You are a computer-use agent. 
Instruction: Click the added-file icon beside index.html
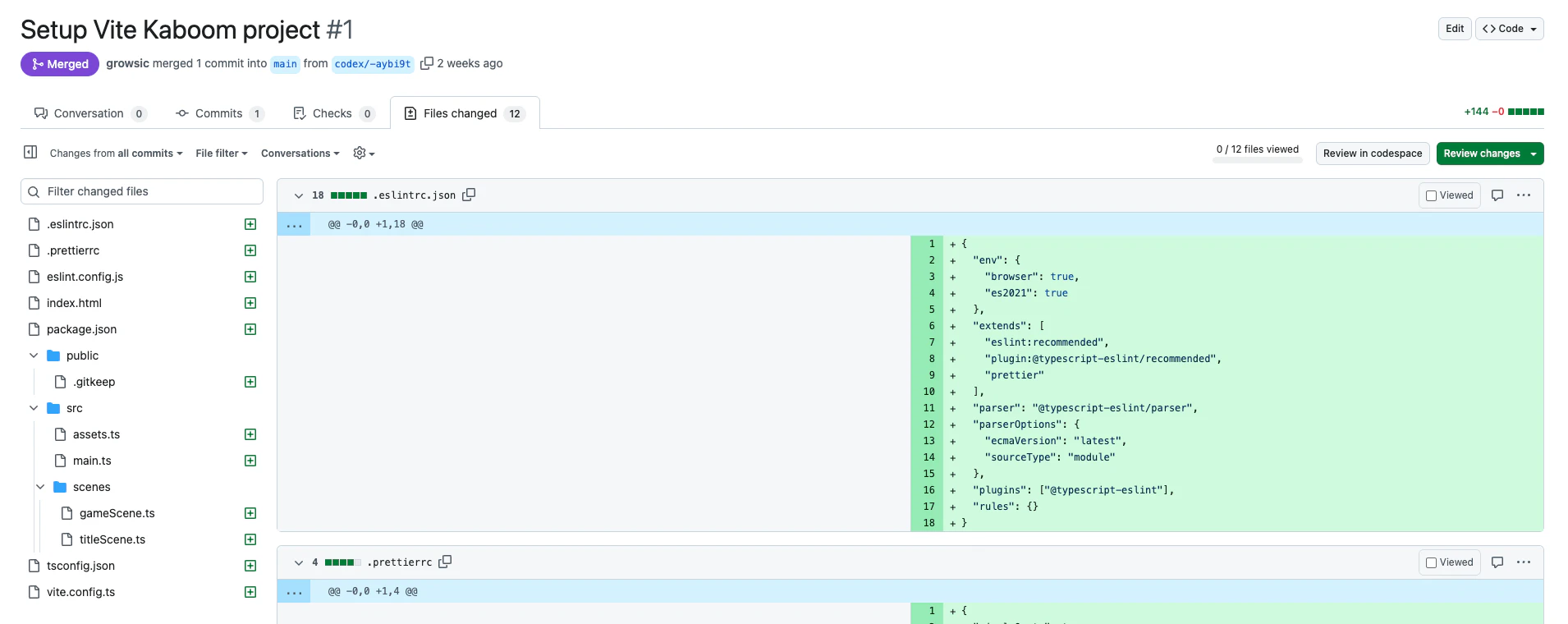coord(250,303)
